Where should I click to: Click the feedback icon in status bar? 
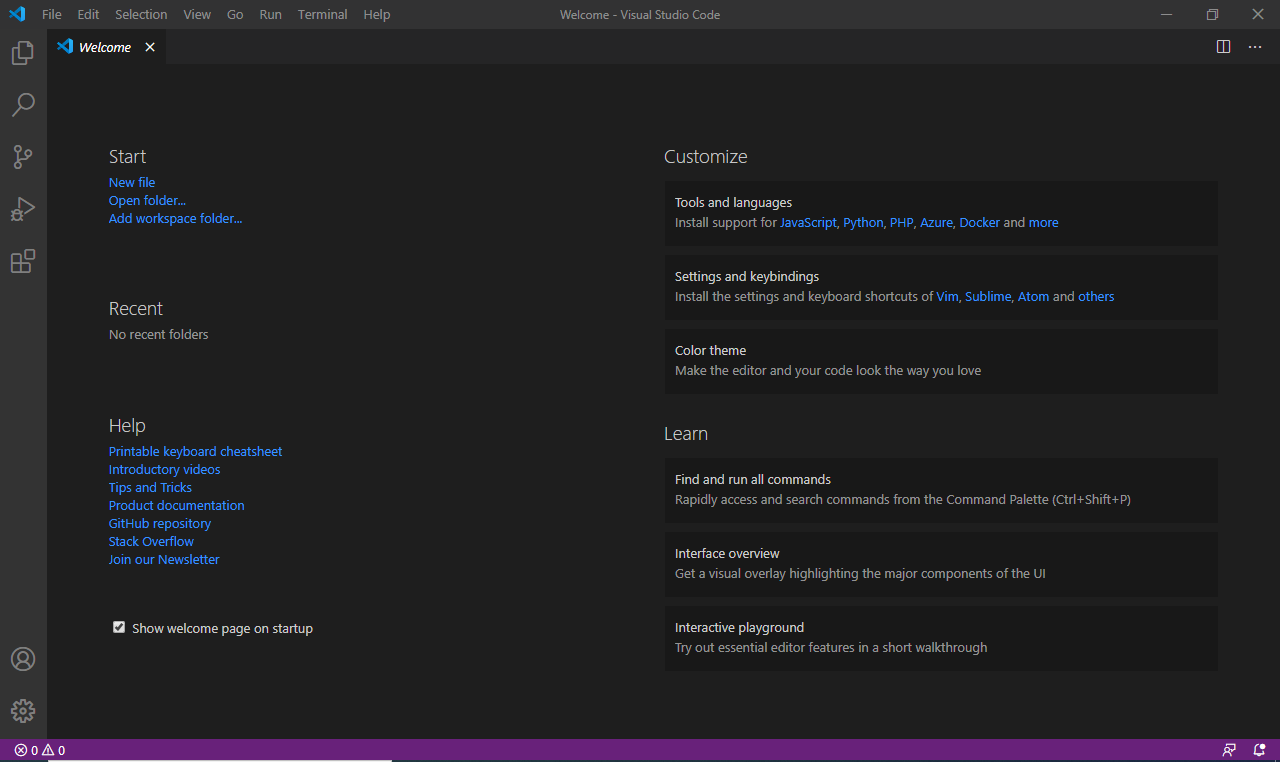pos(1229,750)
